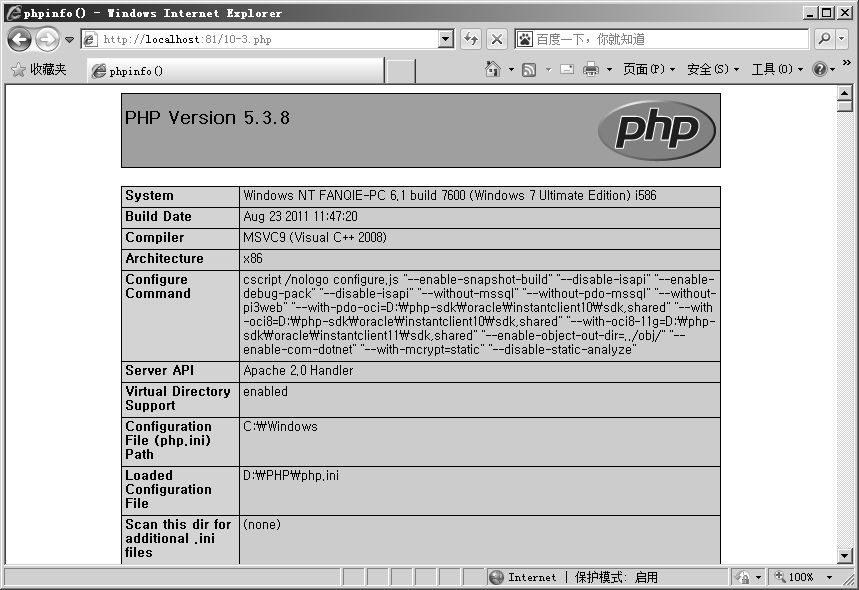The height and width of the screenshot is (590, 859).
Task: Click the security lock status icon
Action: (743, 577)
